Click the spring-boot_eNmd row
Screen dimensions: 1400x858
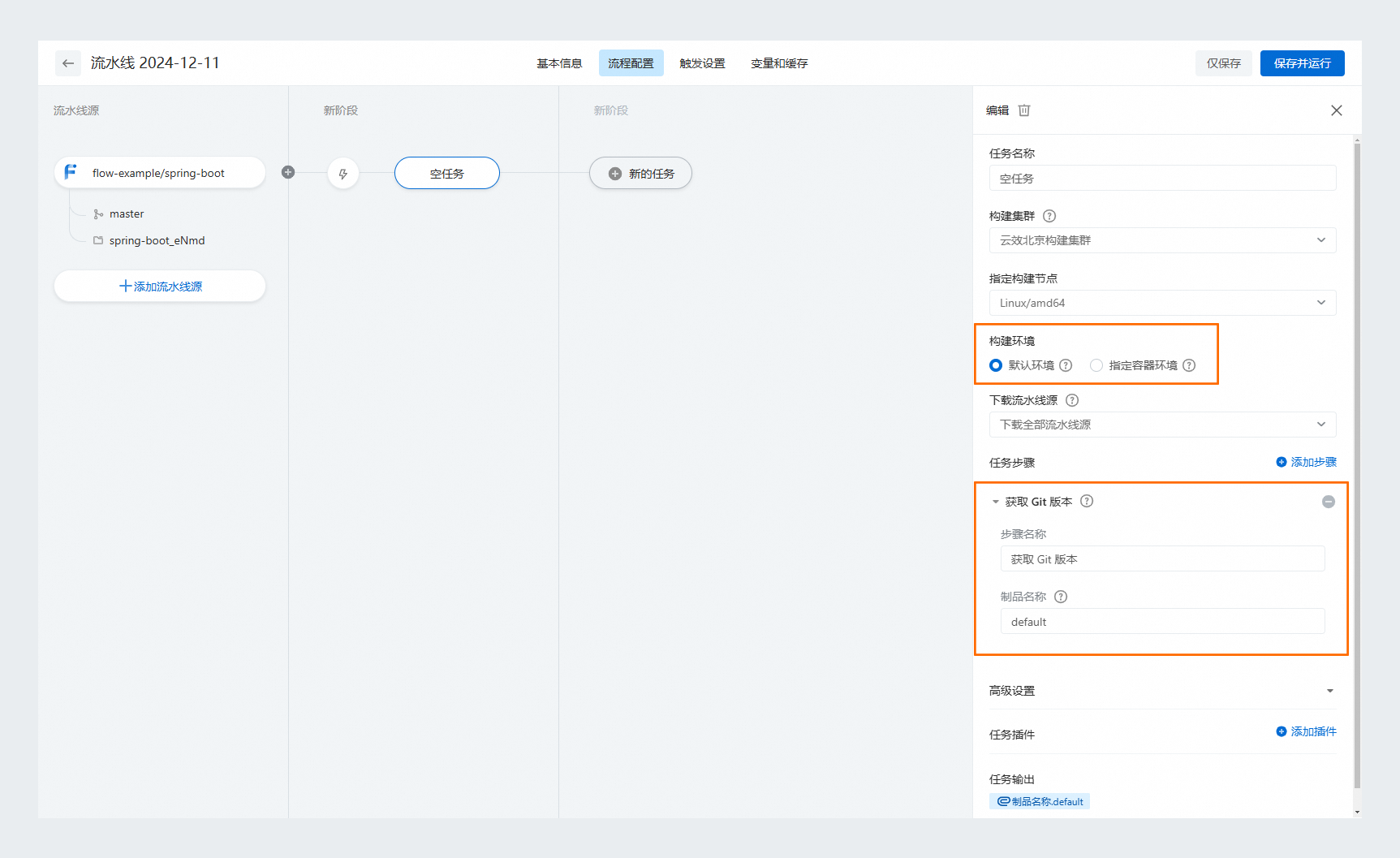149,240
